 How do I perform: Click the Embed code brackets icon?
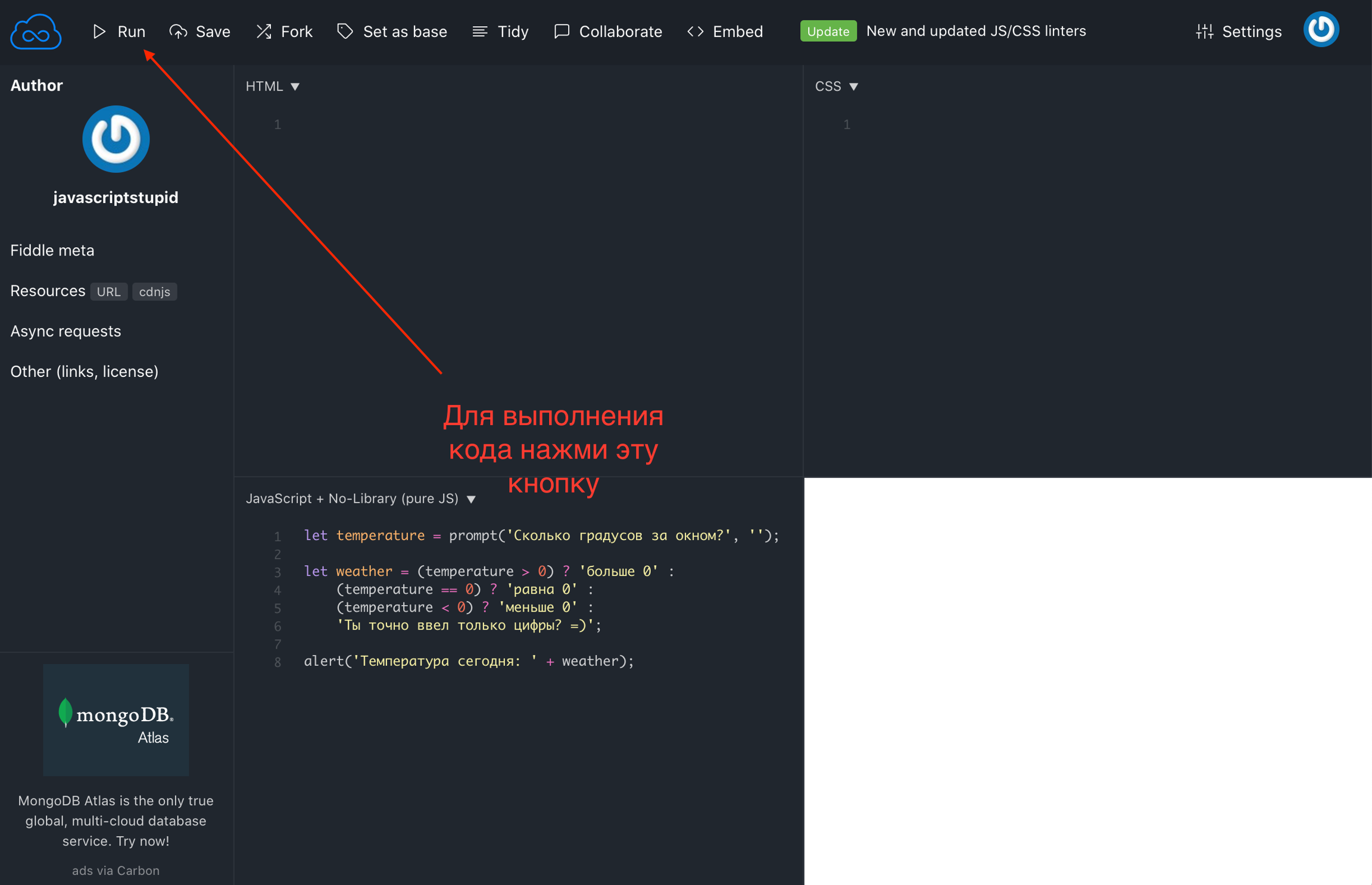pyautogui.click(x=696, y=31)
